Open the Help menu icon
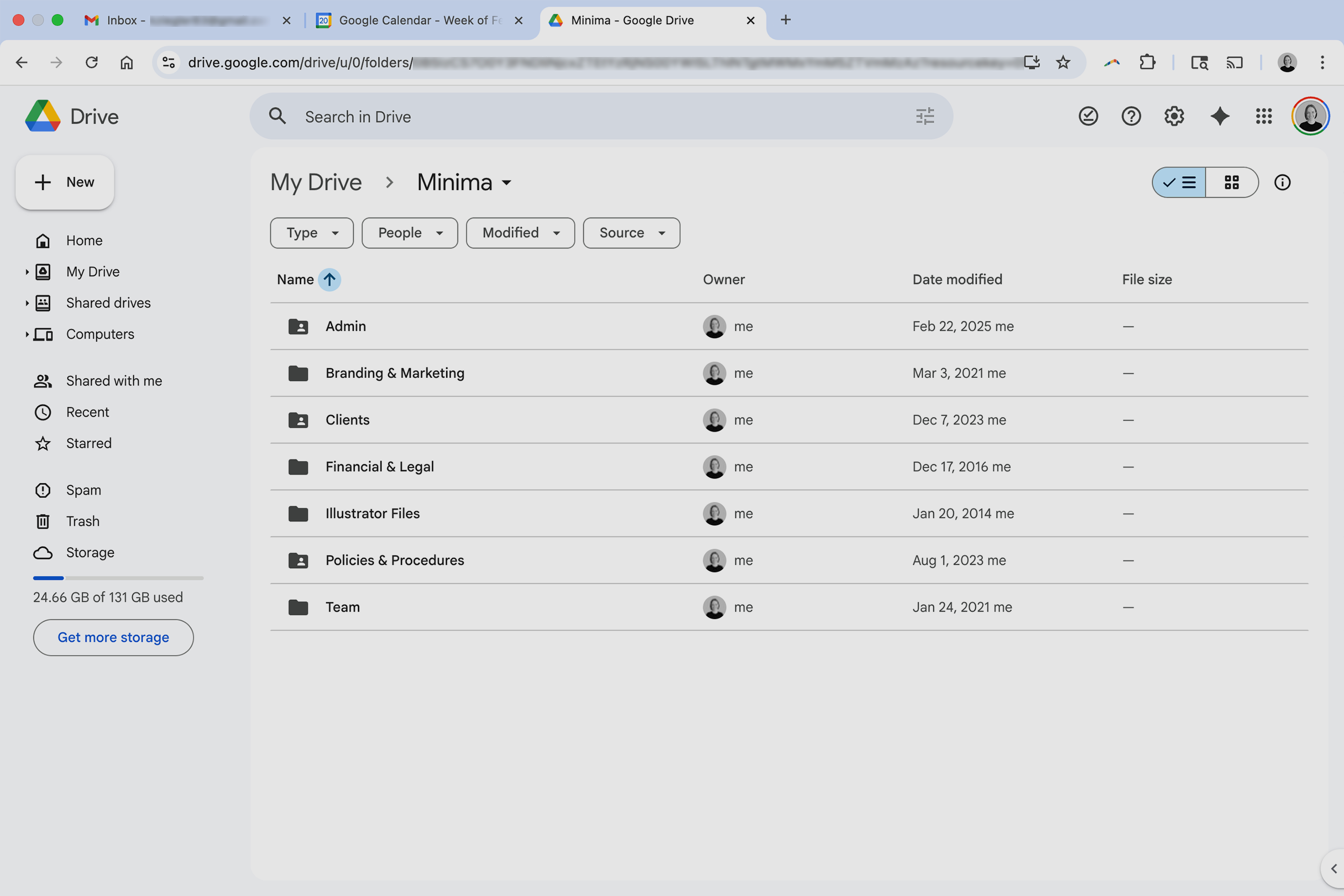1344x896 pixels. (1131, 116)
